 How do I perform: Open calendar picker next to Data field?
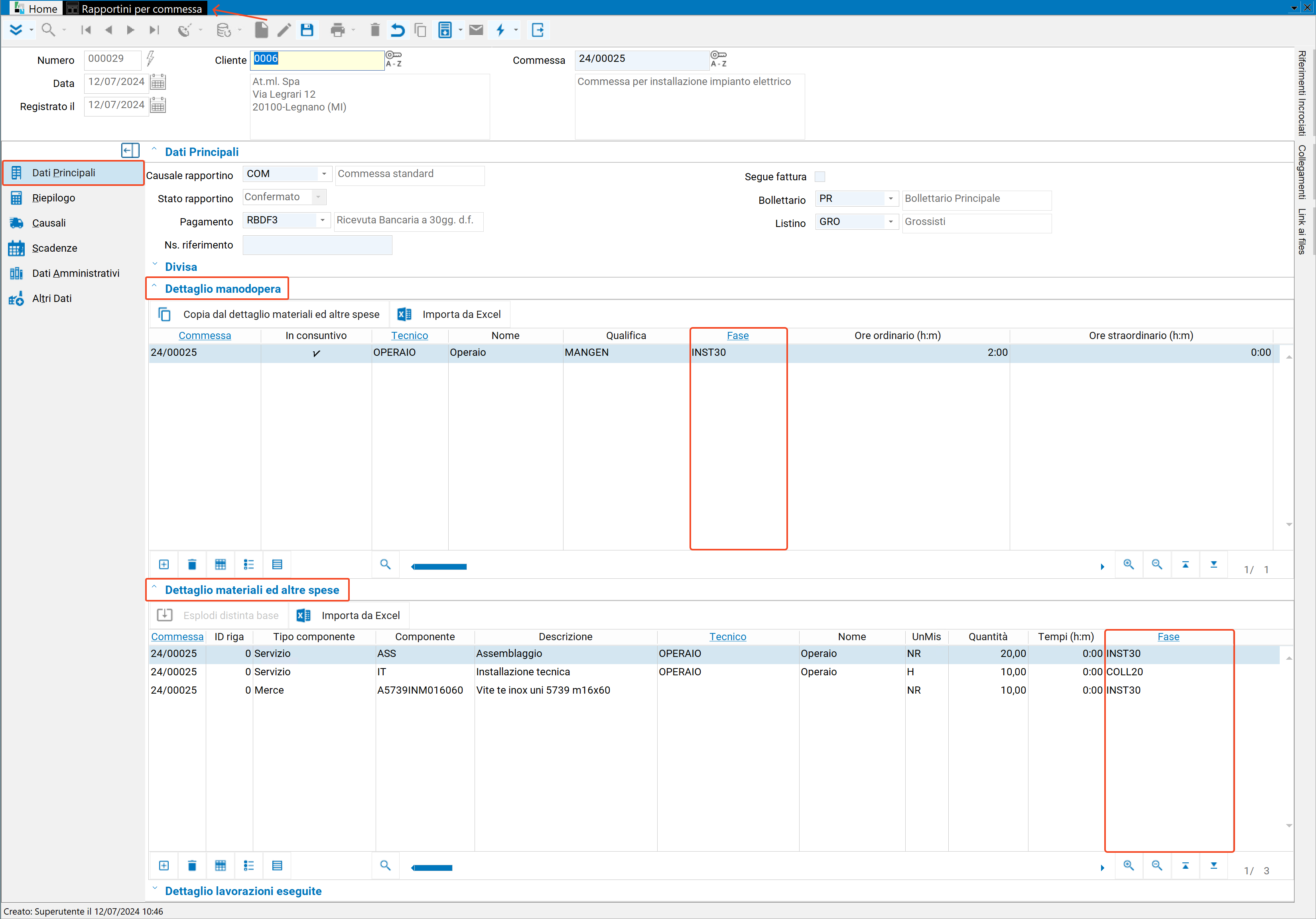pos(158,83)
